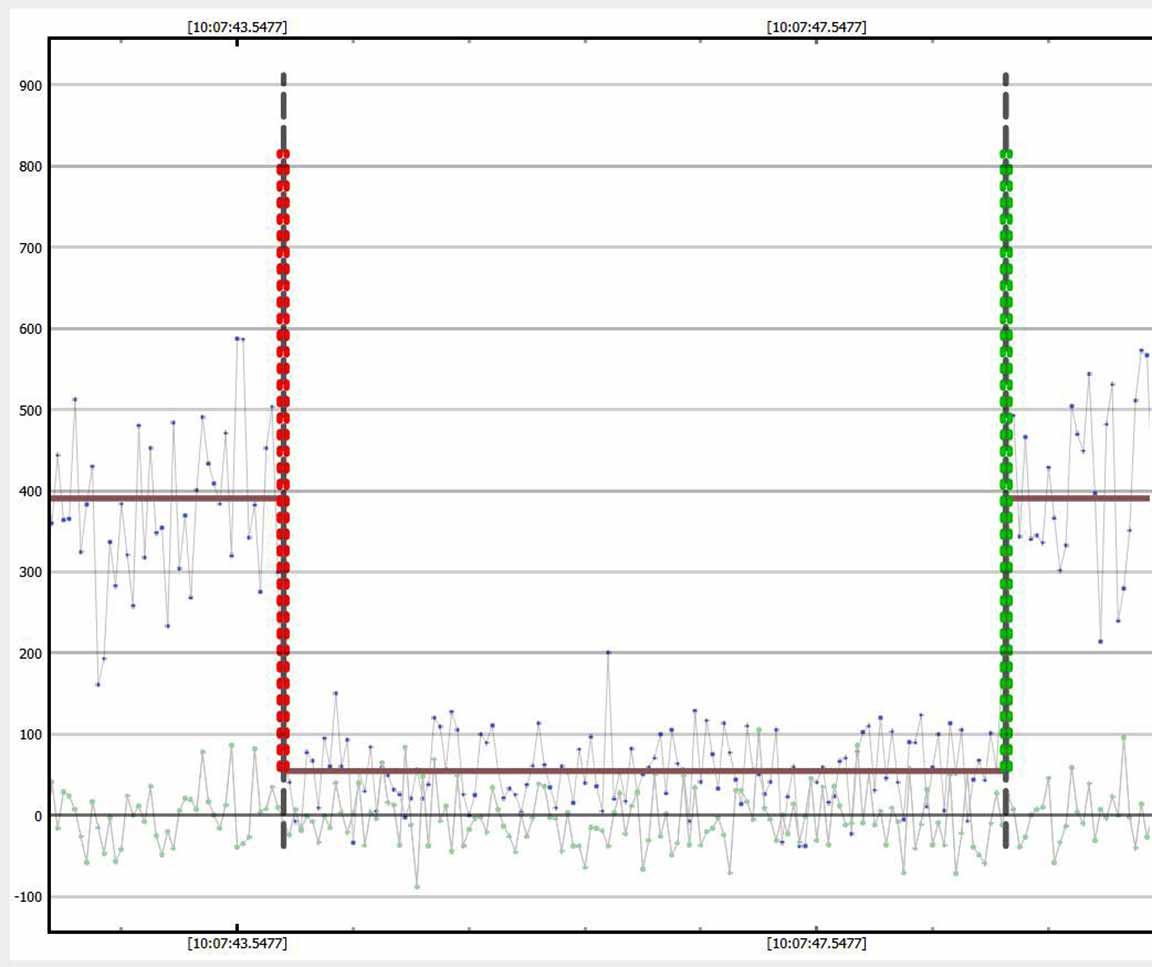Click the 800 y-axis label
The height and width of the screenshot is (967, 1152).
(31, 167)
